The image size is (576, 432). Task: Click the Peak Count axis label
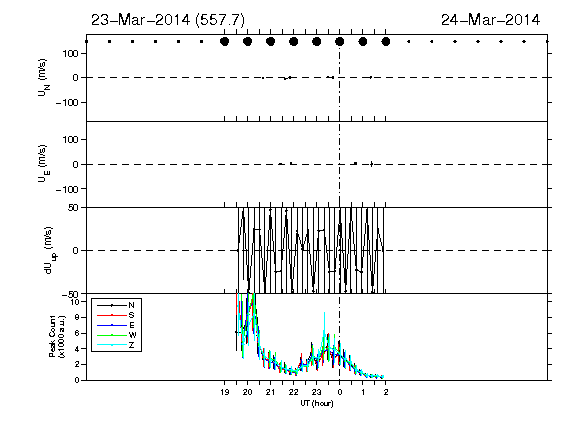point(57,336)
